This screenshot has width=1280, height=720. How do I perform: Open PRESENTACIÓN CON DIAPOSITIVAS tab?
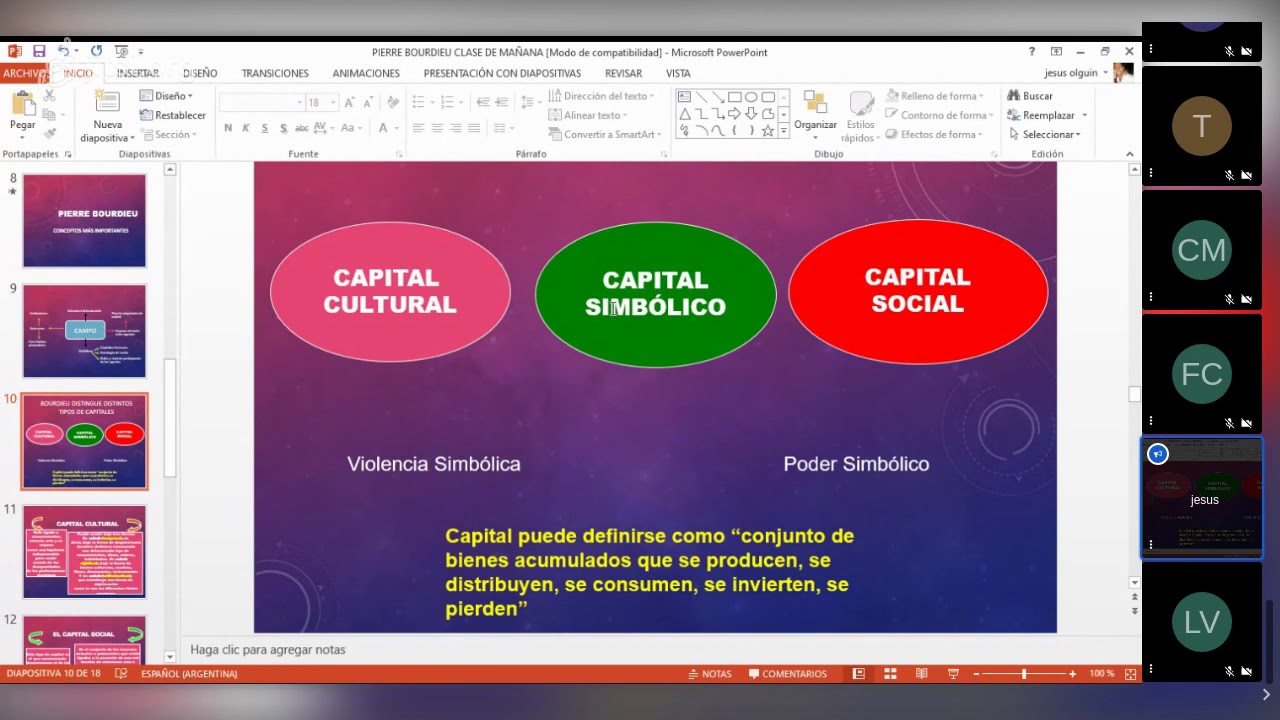(x=502, y=73)
